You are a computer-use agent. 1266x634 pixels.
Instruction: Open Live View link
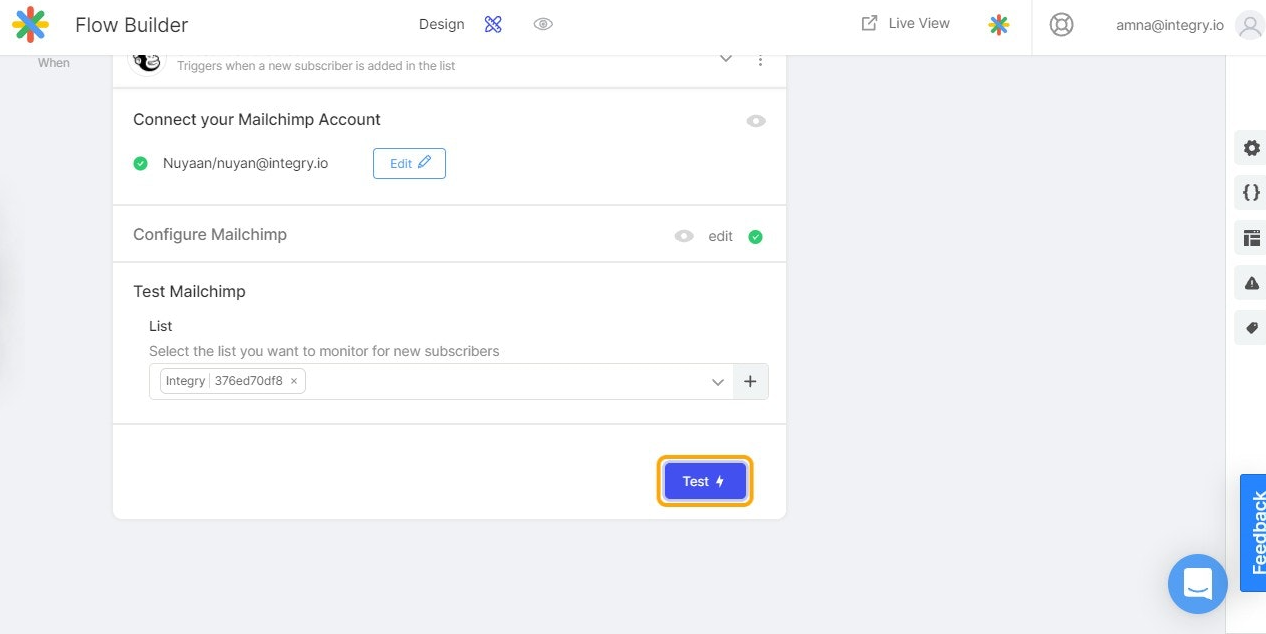[906, 23]
